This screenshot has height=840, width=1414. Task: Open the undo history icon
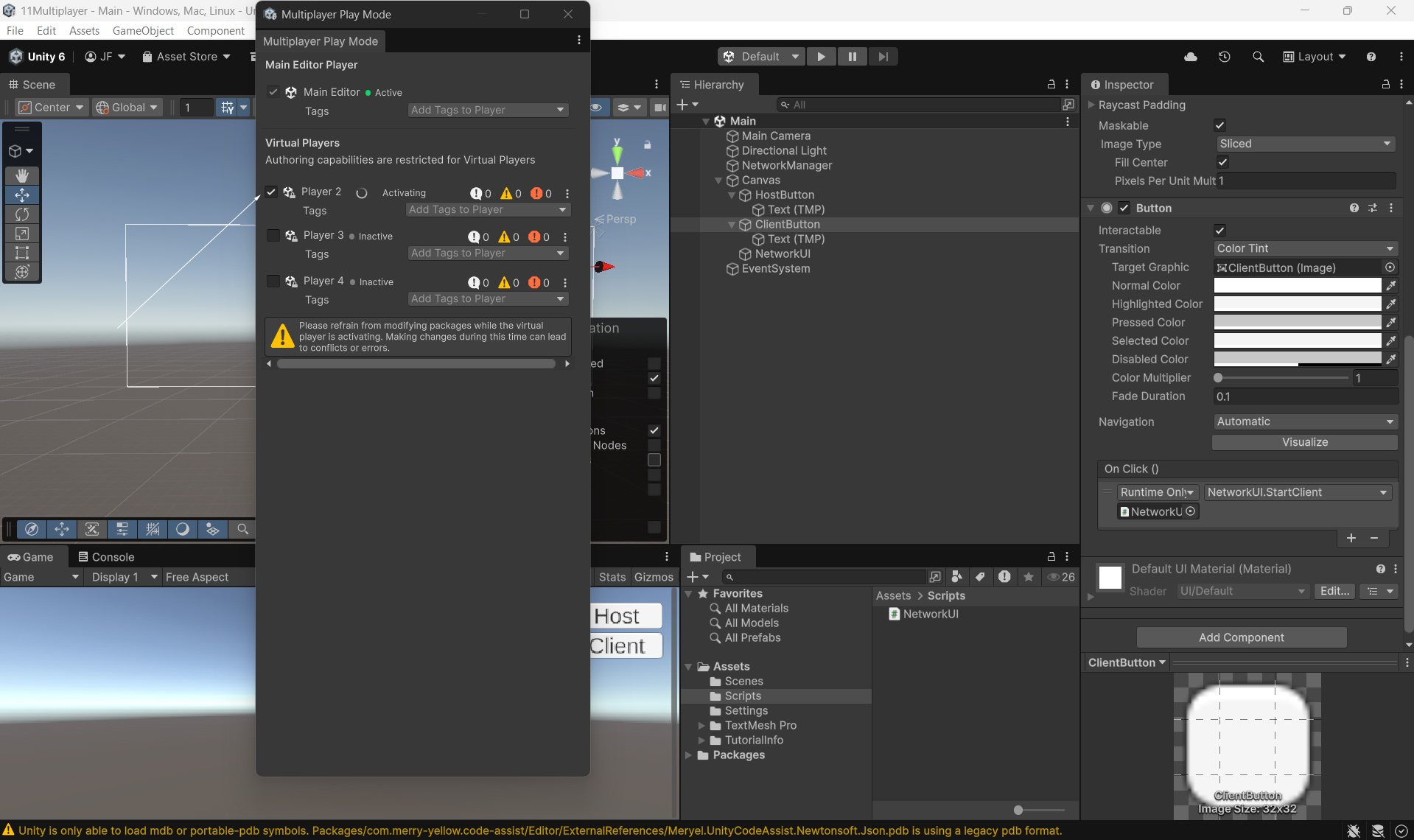(1224, 57)
